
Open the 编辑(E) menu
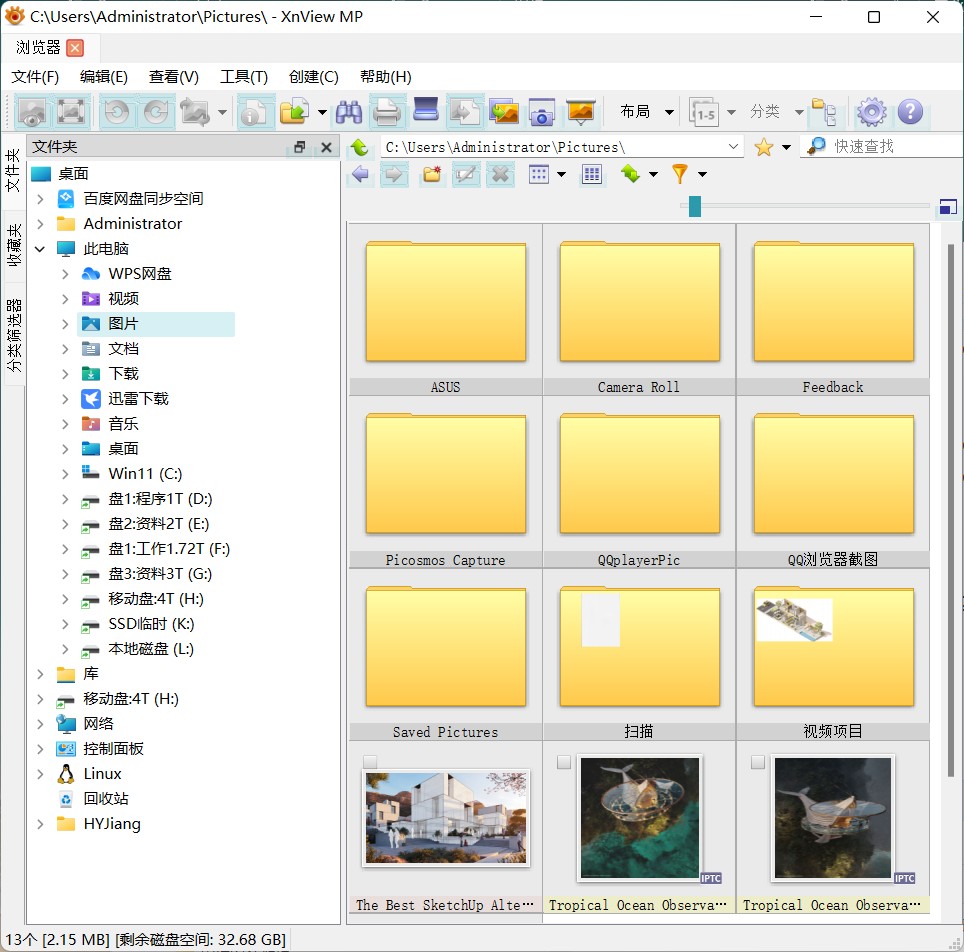coord(104,77)
